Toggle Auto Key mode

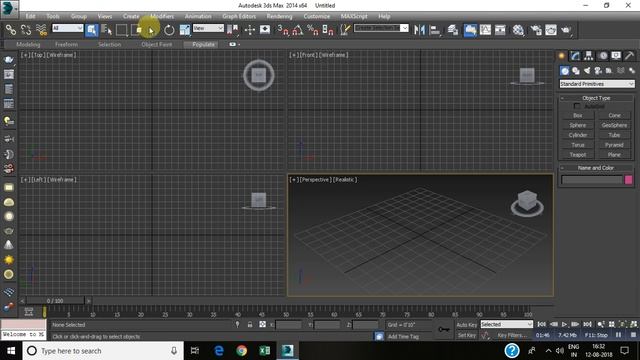[467, 325]
